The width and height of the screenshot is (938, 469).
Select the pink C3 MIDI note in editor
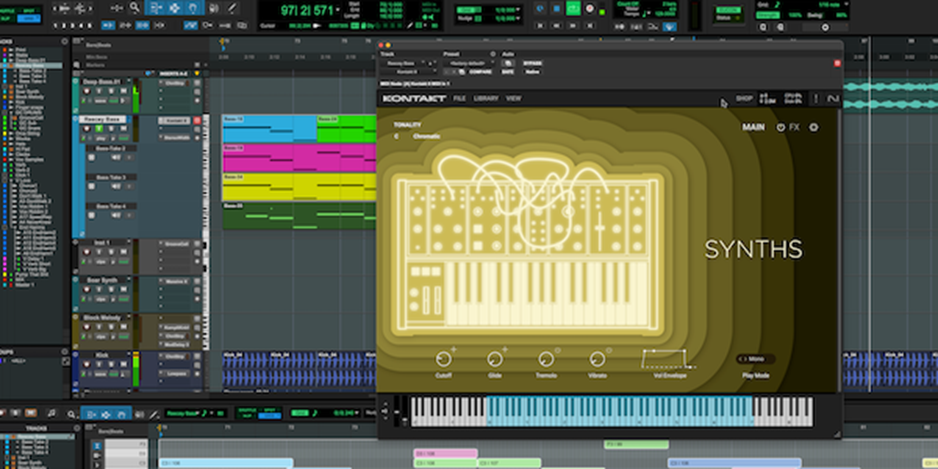(445, 453)
